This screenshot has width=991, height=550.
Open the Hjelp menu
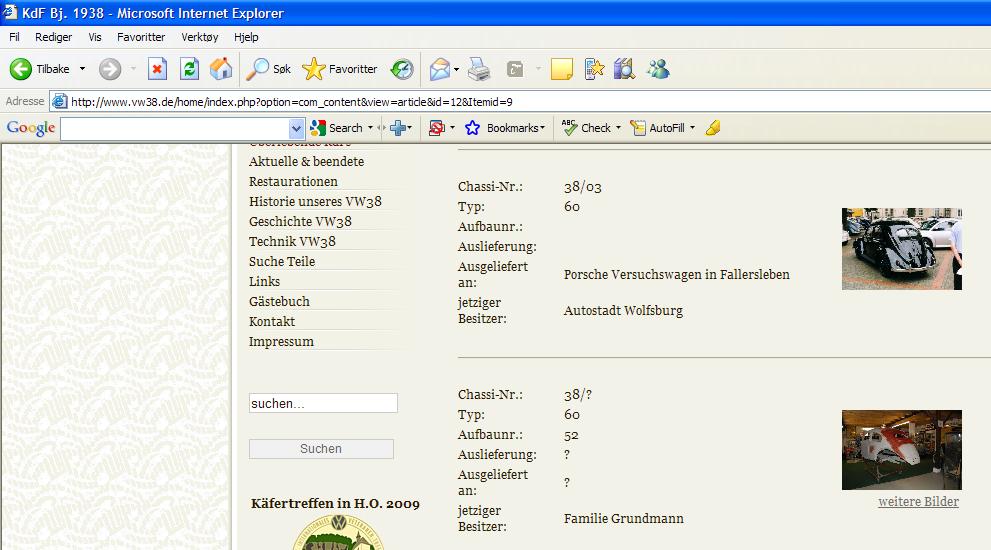pos(246,37)
